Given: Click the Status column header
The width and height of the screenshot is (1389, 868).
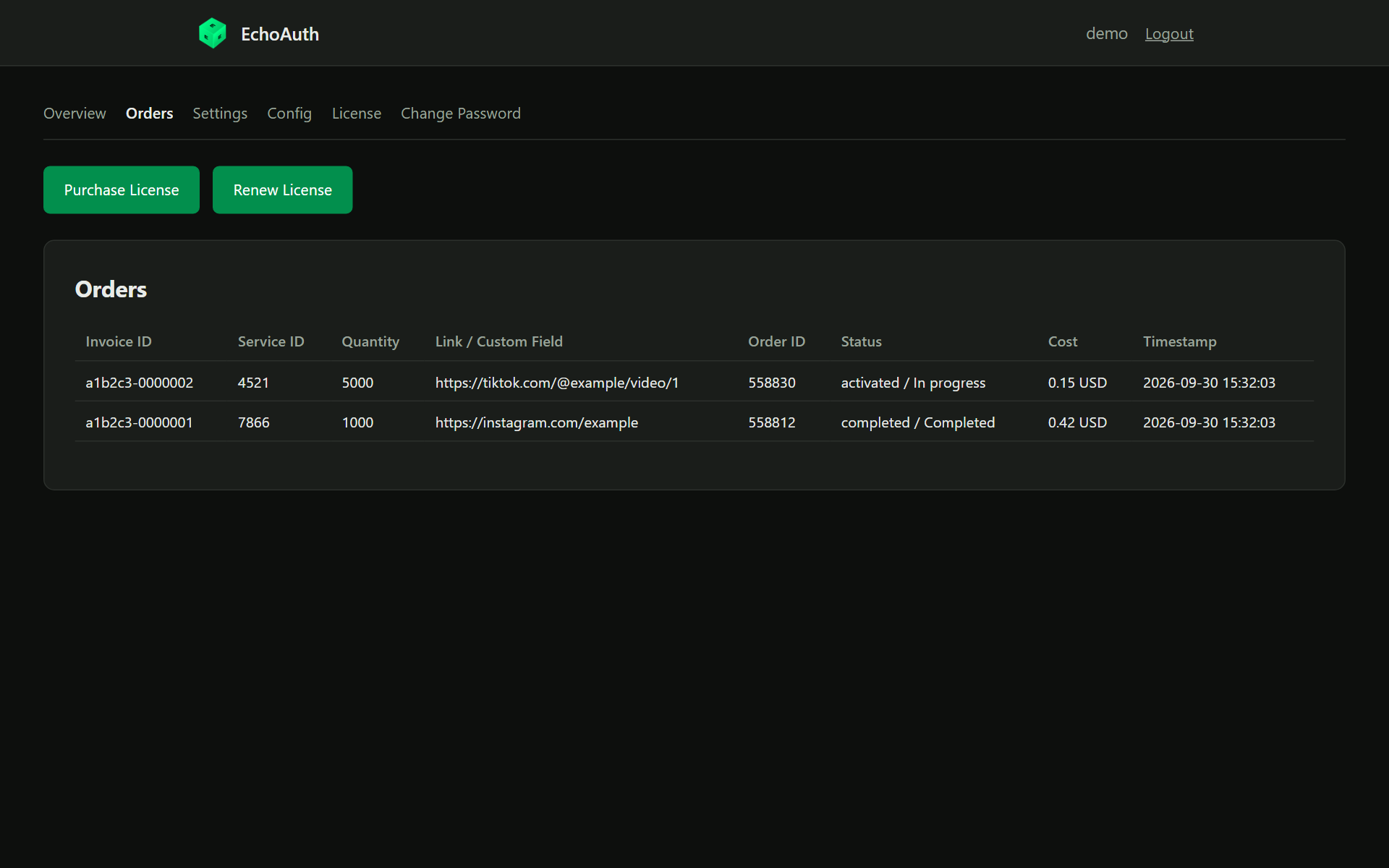Looking at the screenshot, I should coord(862,341).
